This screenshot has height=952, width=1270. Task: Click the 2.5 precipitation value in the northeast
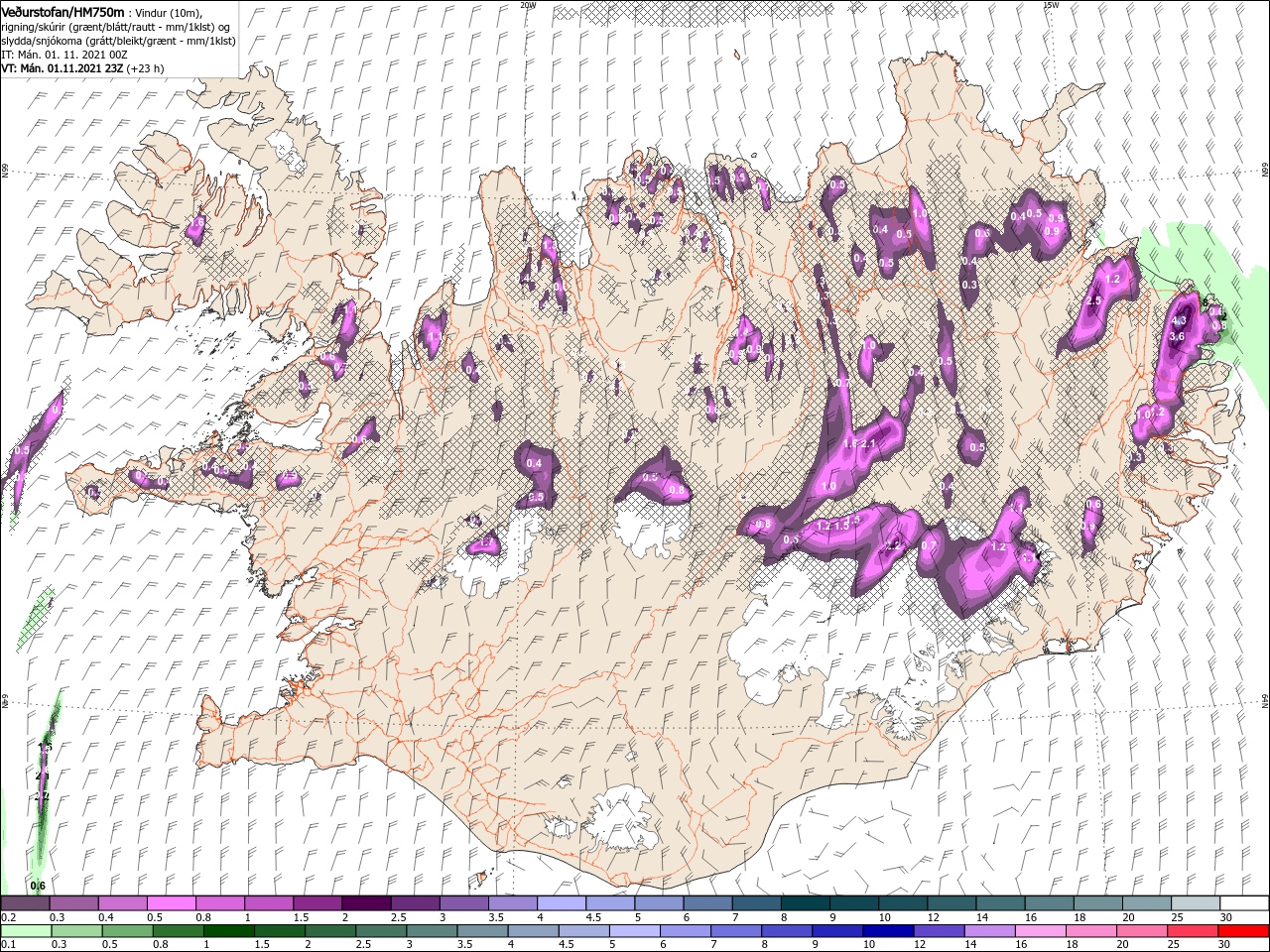point(1094,300)
